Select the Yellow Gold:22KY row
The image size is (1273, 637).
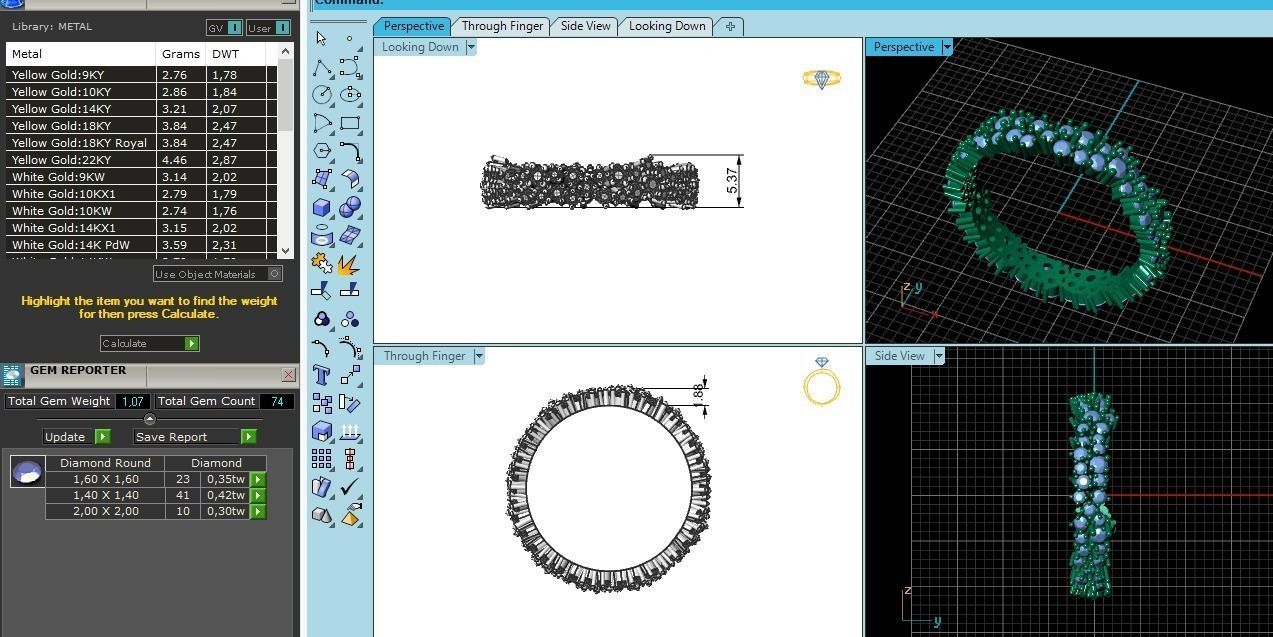point(141,160)
